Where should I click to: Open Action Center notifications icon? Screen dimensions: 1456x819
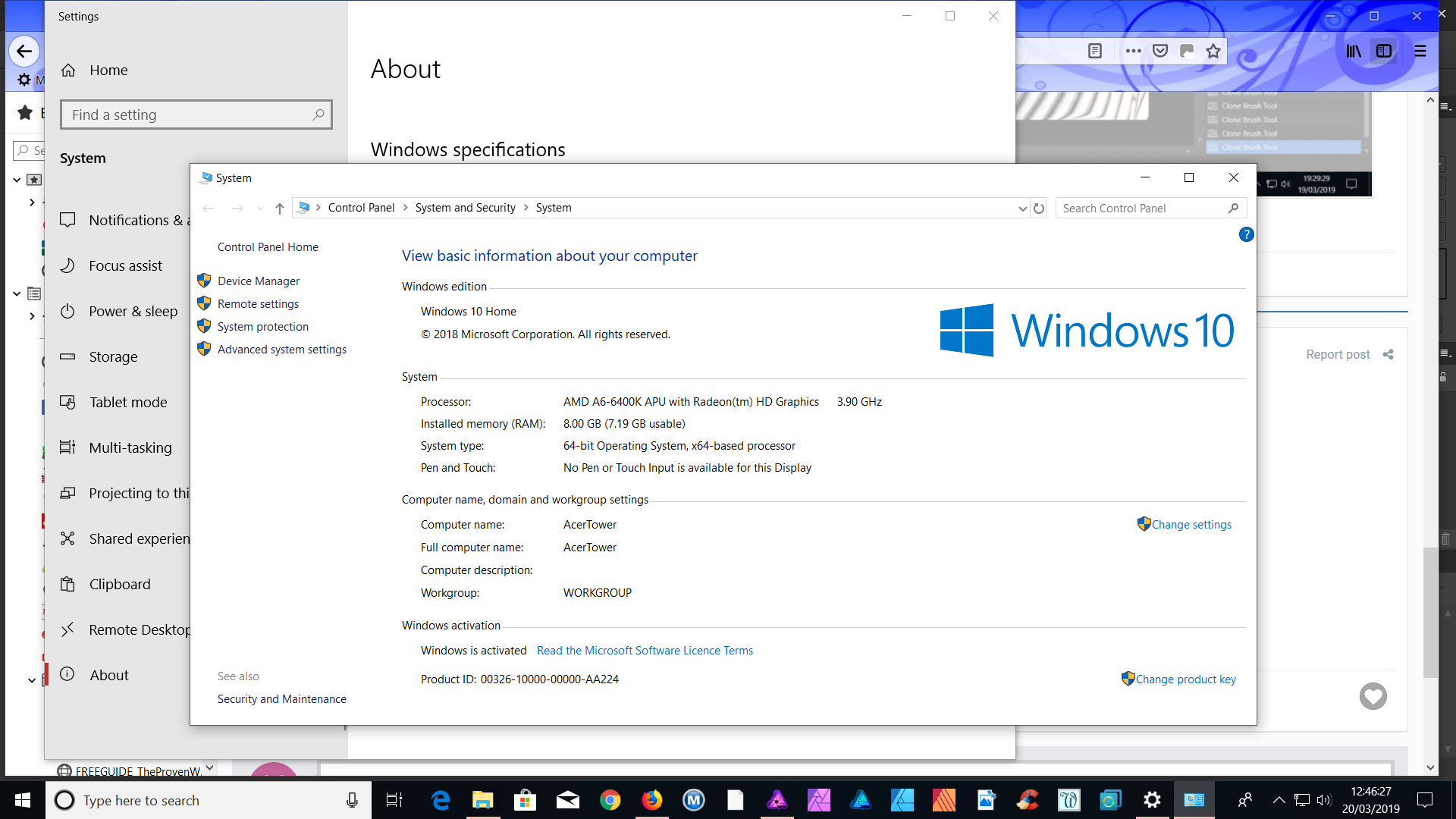[1425, 800]
